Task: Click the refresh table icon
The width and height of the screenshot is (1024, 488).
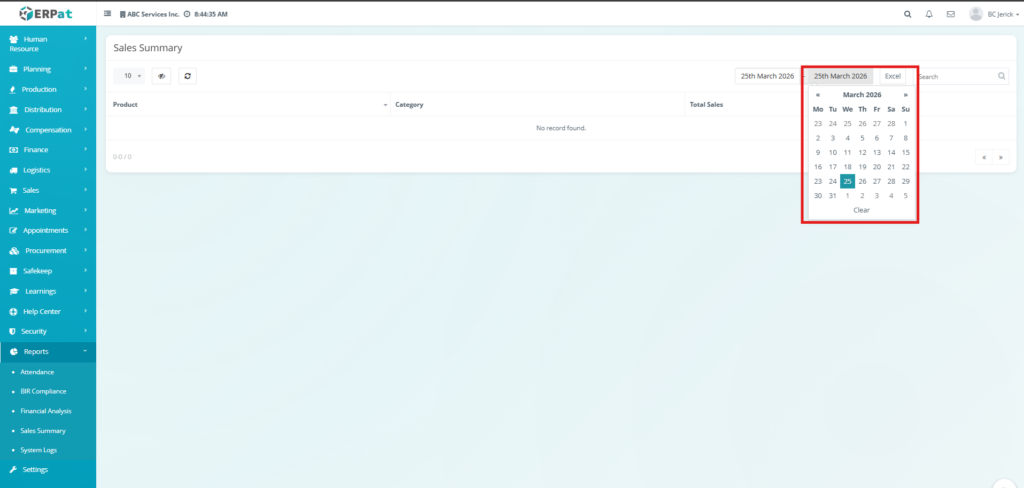Action: [x=187, y=76]
